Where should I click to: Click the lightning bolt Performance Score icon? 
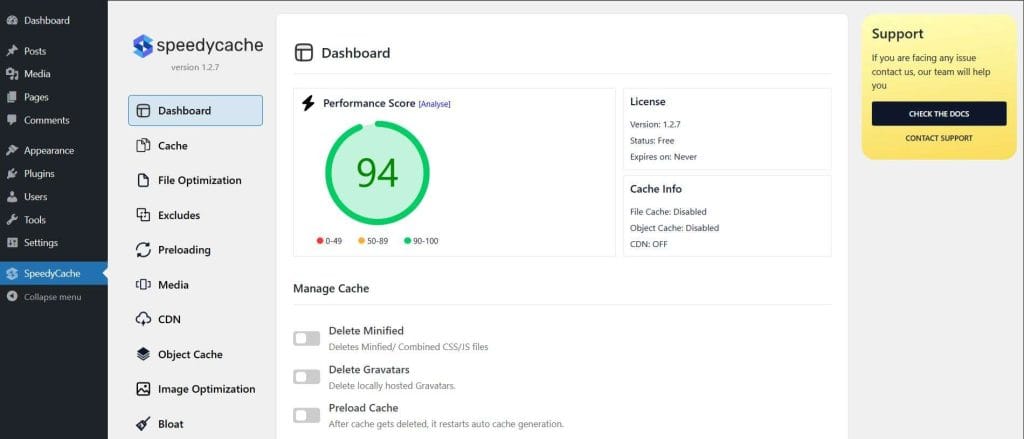[308, 103]
